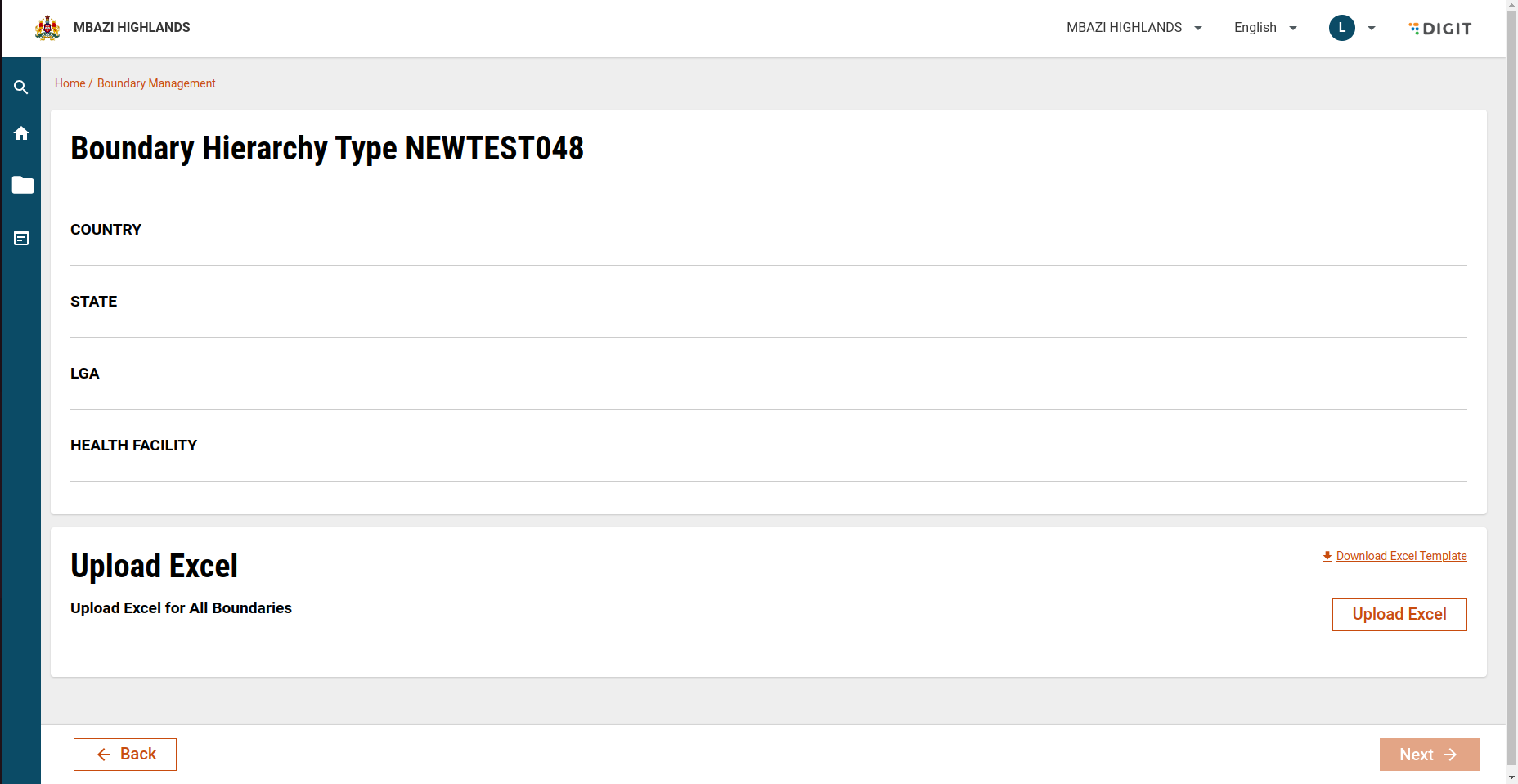Open the English language dropdown
Viewport: 1518px width, 784px height.
1264,28
